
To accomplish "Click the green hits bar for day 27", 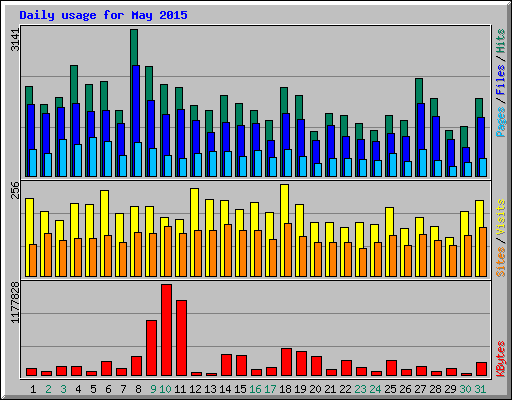I will click(x=419, y=91).
